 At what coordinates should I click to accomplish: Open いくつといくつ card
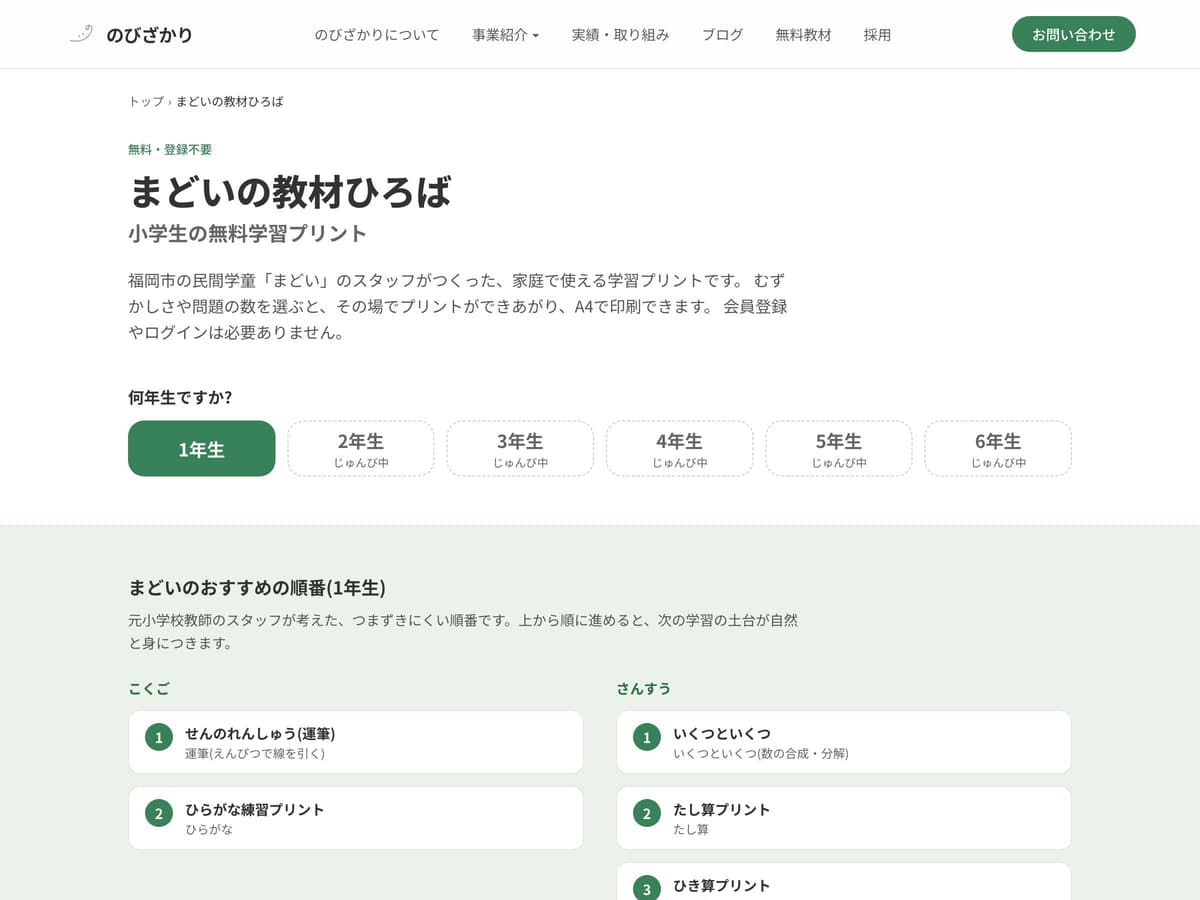pos(844,742)
